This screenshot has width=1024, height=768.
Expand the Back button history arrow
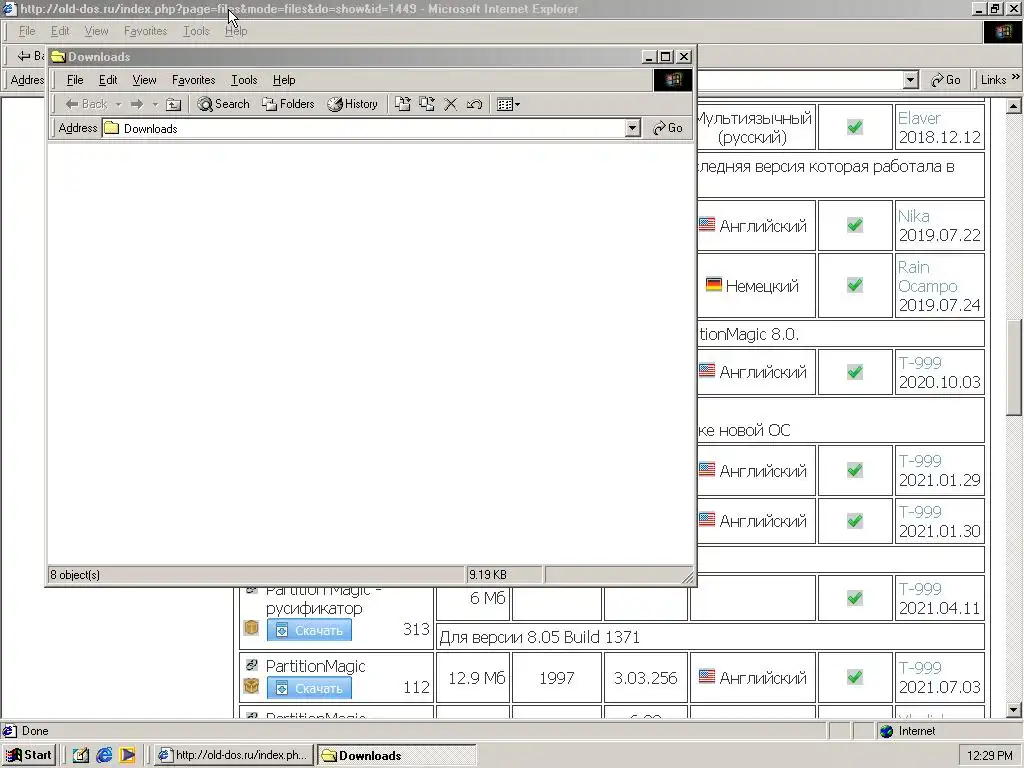(x=118, y=104)
